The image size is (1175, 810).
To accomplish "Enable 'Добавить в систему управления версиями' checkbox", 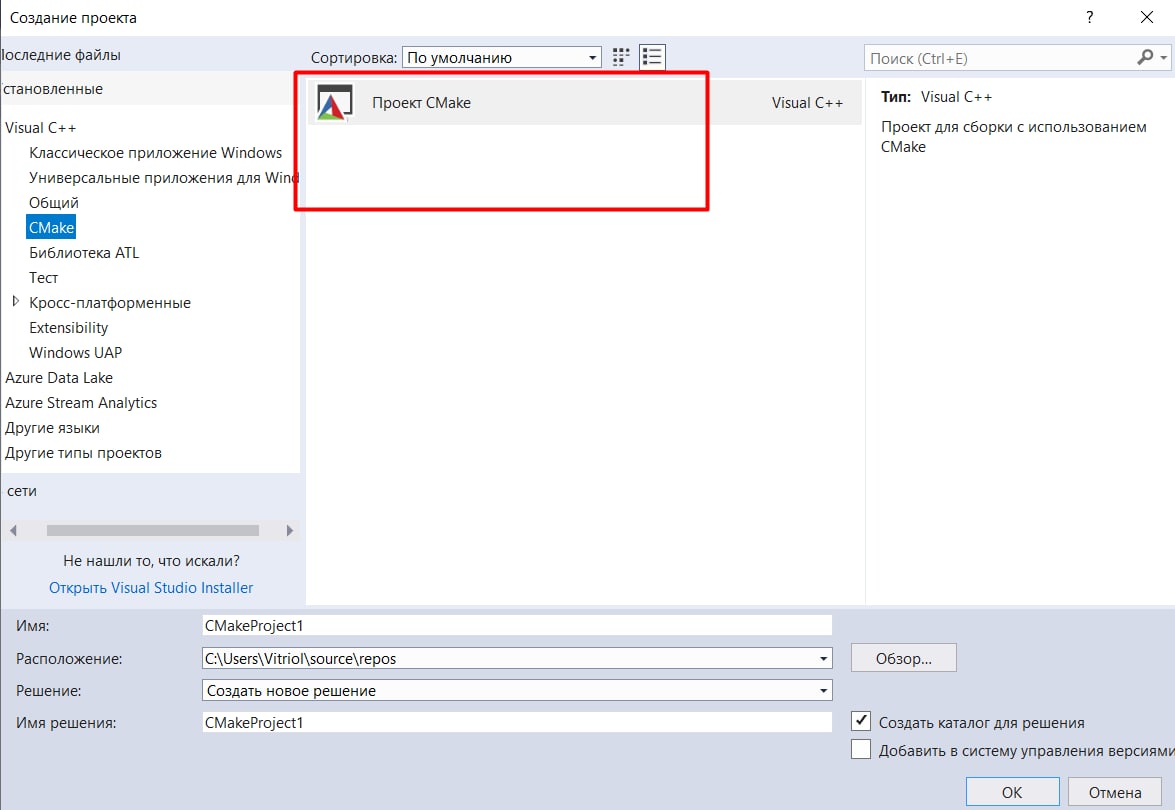I will click(861, 749).
